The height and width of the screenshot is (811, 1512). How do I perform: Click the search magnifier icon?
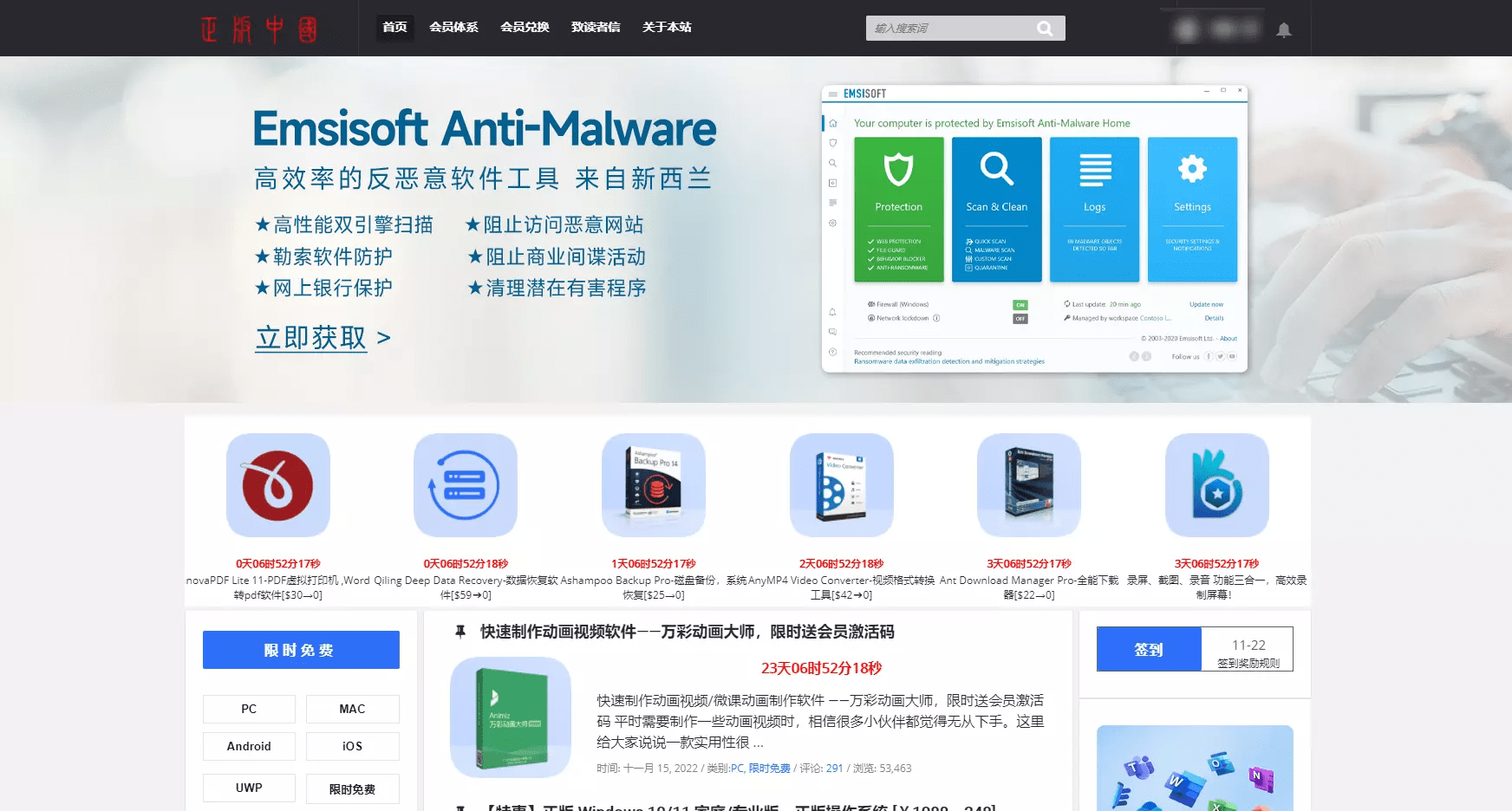(x=1045, y=29)
